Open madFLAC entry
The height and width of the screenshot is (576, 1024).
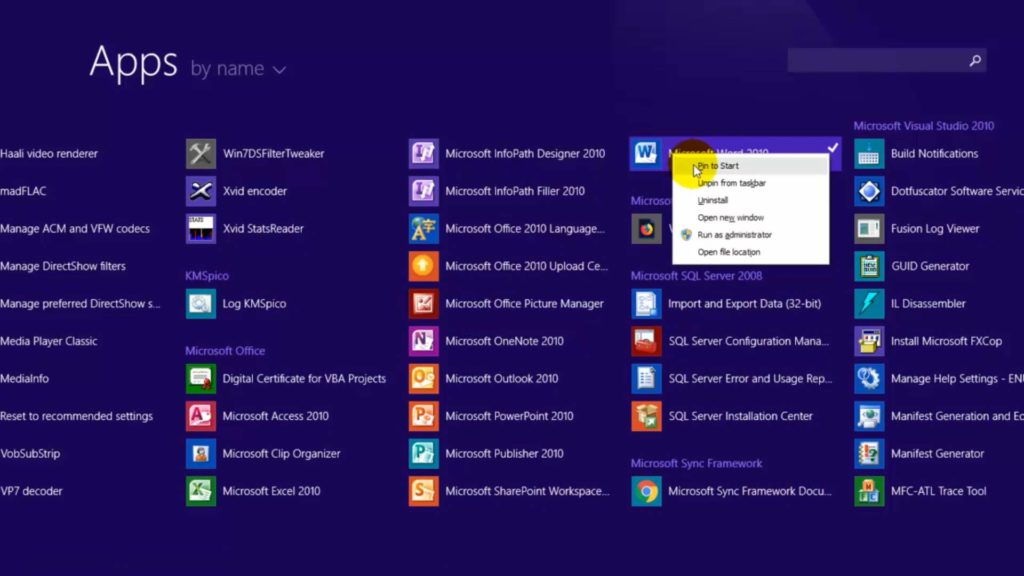(x=24, y=191)
